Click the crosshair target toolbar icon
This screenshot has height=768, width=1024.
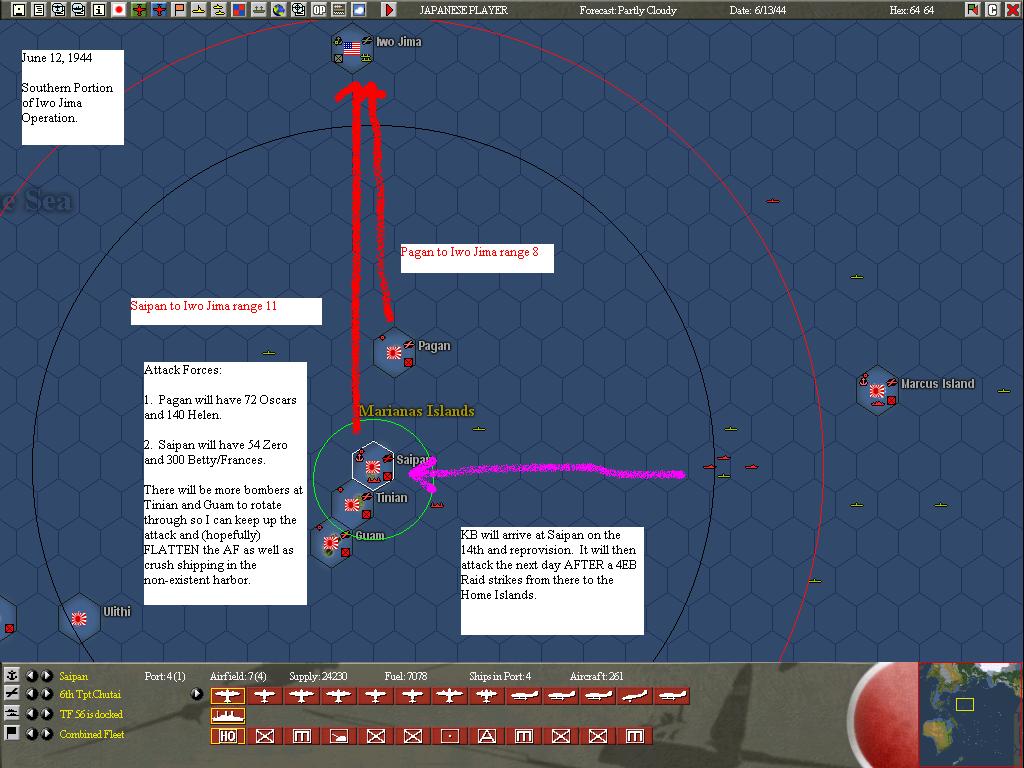[x=298, y=10]
